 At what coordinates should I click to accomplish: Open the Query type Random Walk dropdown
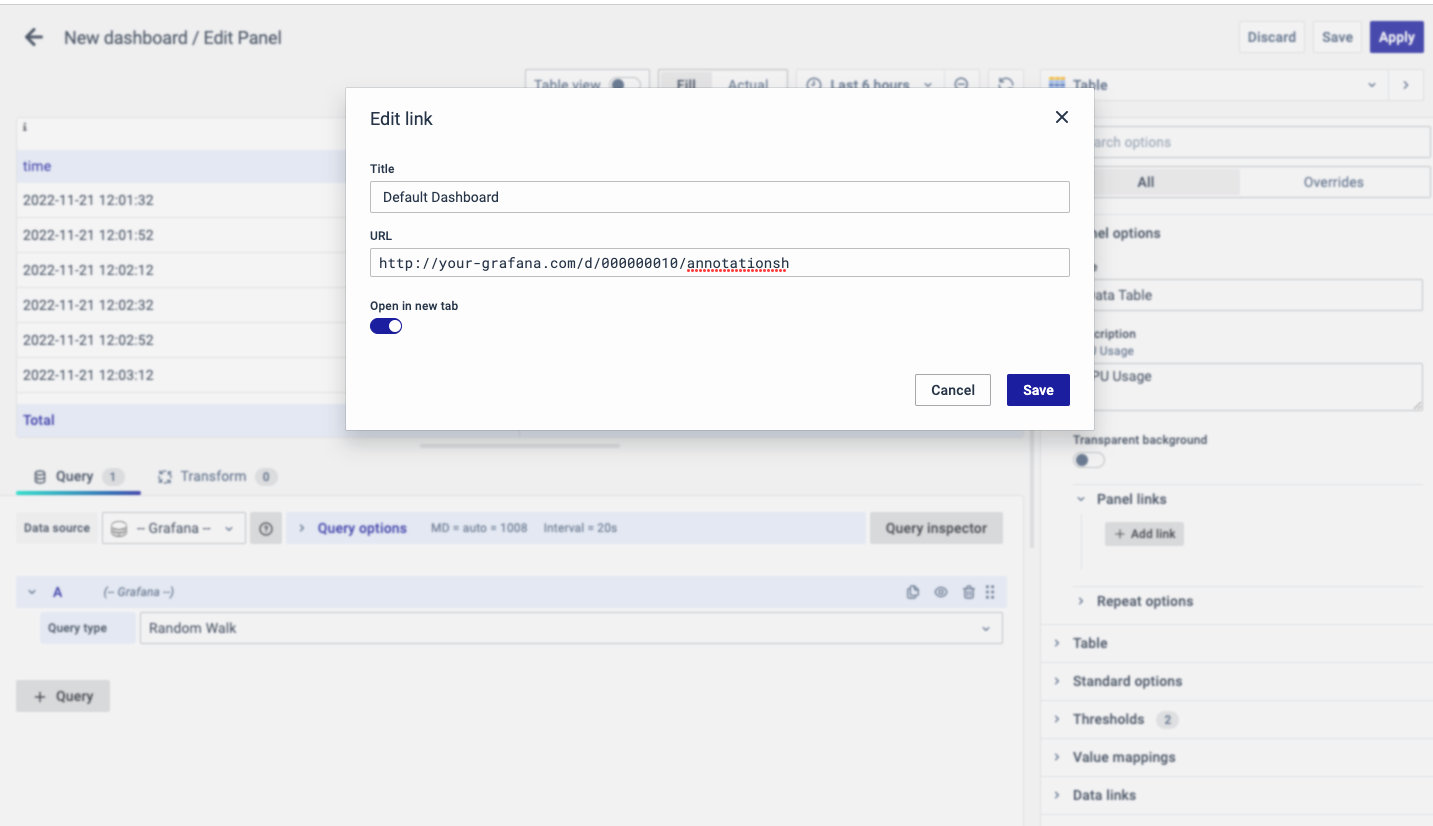[x=570, y=628]
